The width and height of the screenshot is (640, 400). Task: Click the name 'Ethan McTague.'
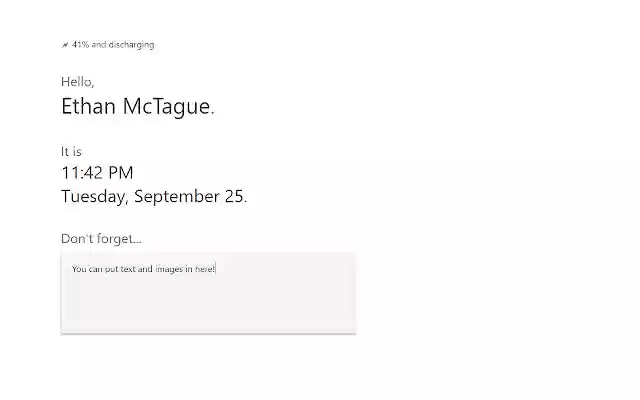pos(138,107)
